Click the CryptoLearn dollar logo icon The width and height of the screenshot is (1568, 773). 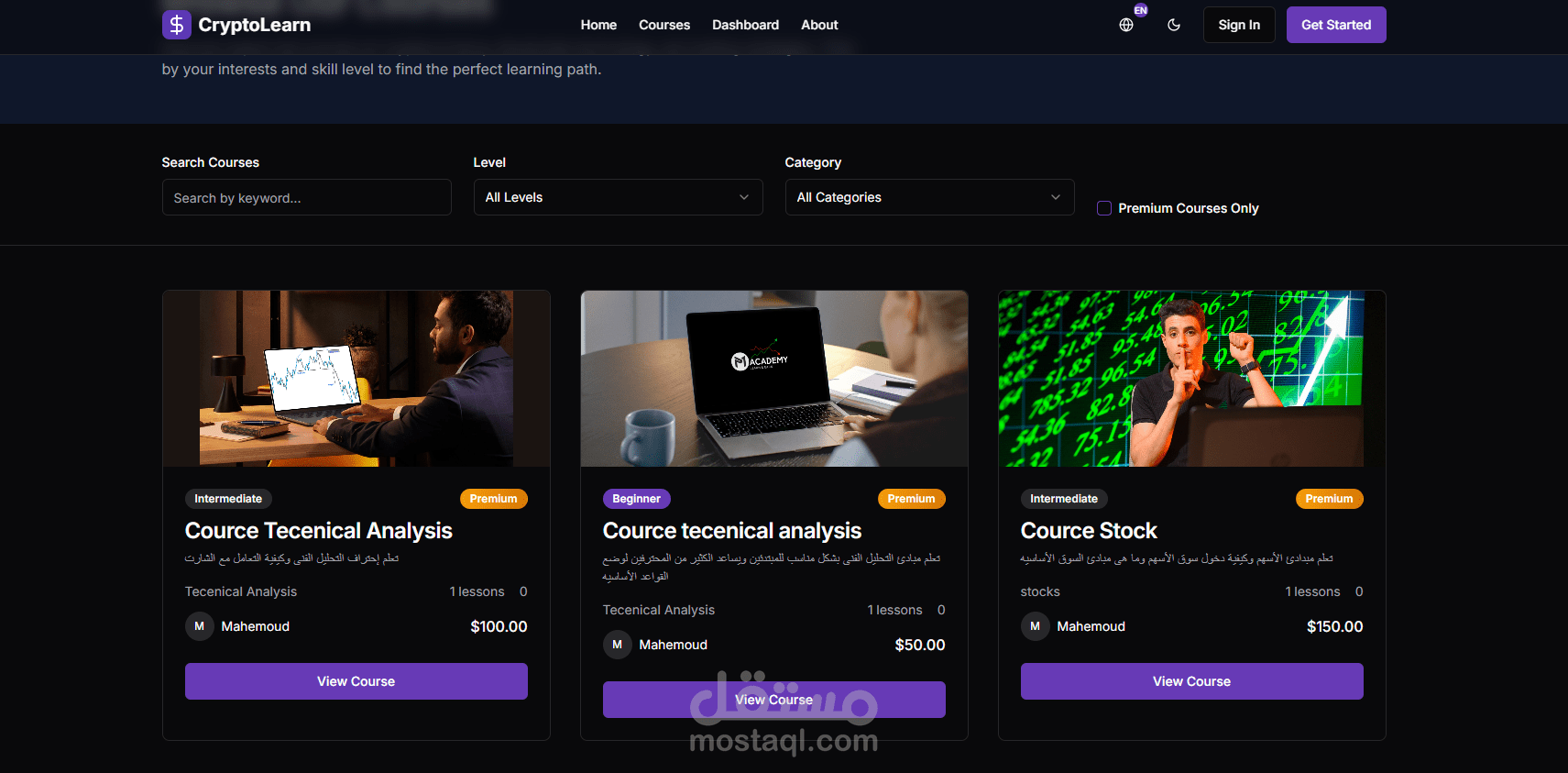(177, 25)
